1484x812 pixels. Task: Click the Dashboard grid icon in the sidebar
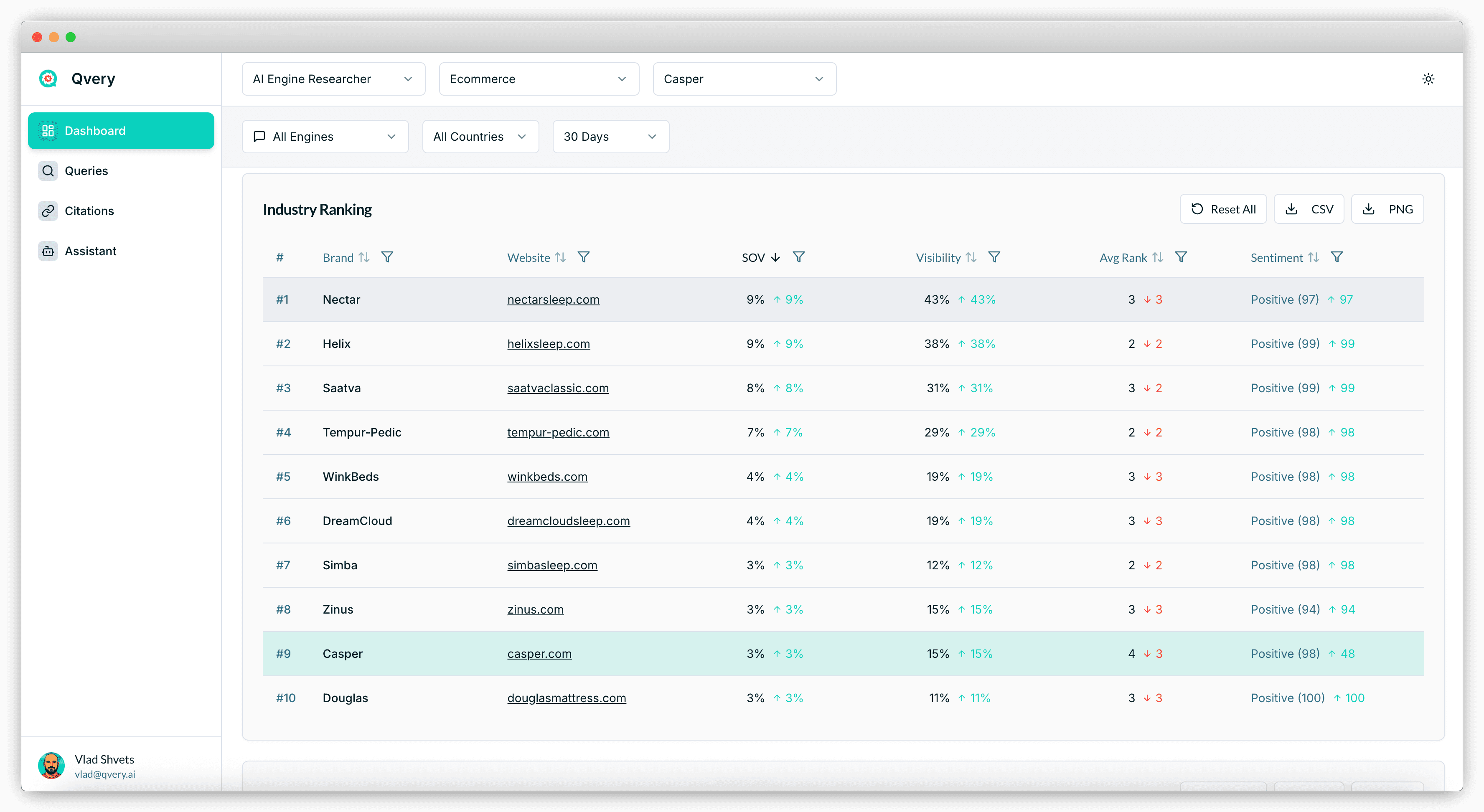48,131
